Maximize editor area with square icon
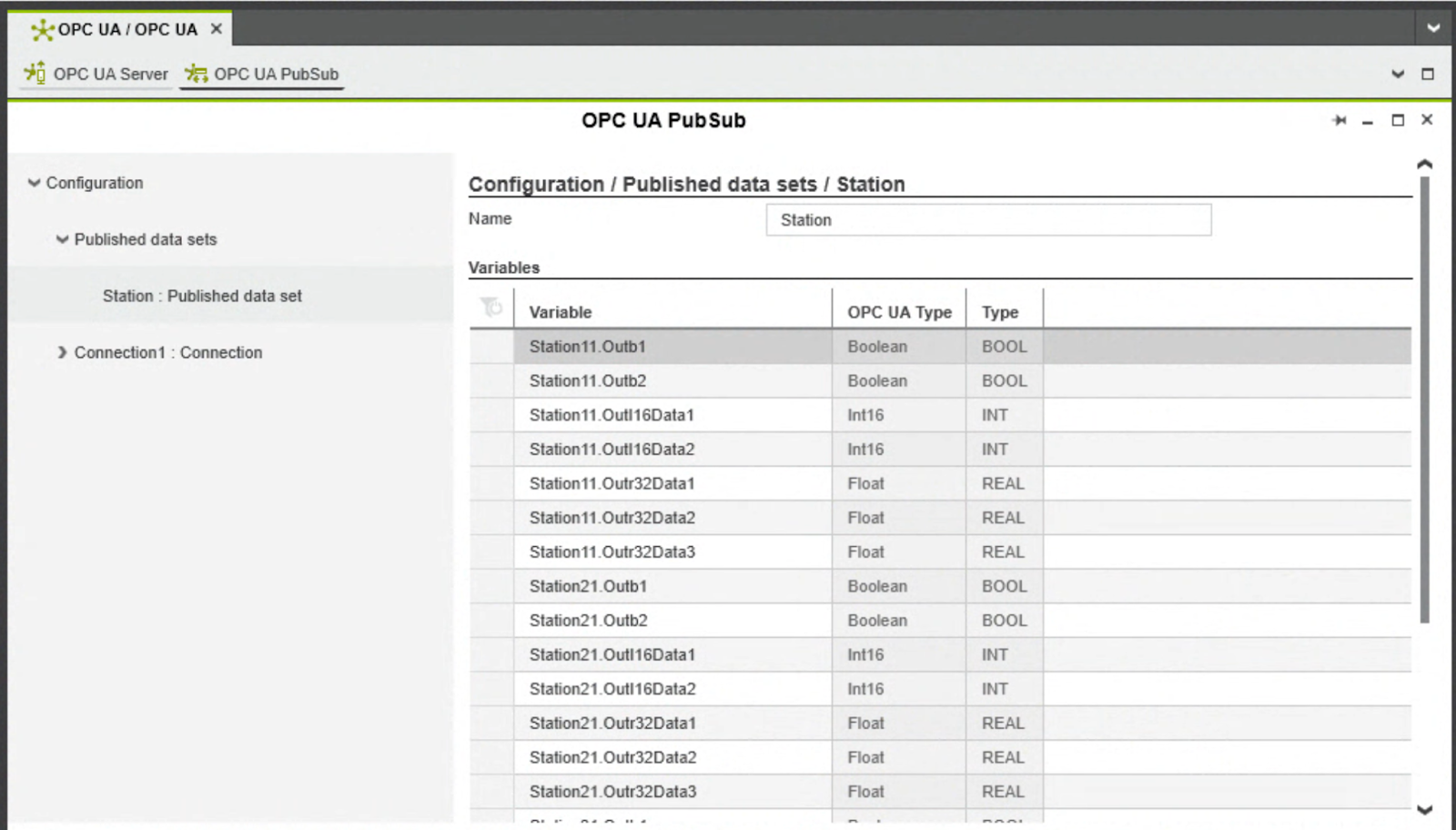Screen dimensions: 1456x830 tap(1427, 74)
